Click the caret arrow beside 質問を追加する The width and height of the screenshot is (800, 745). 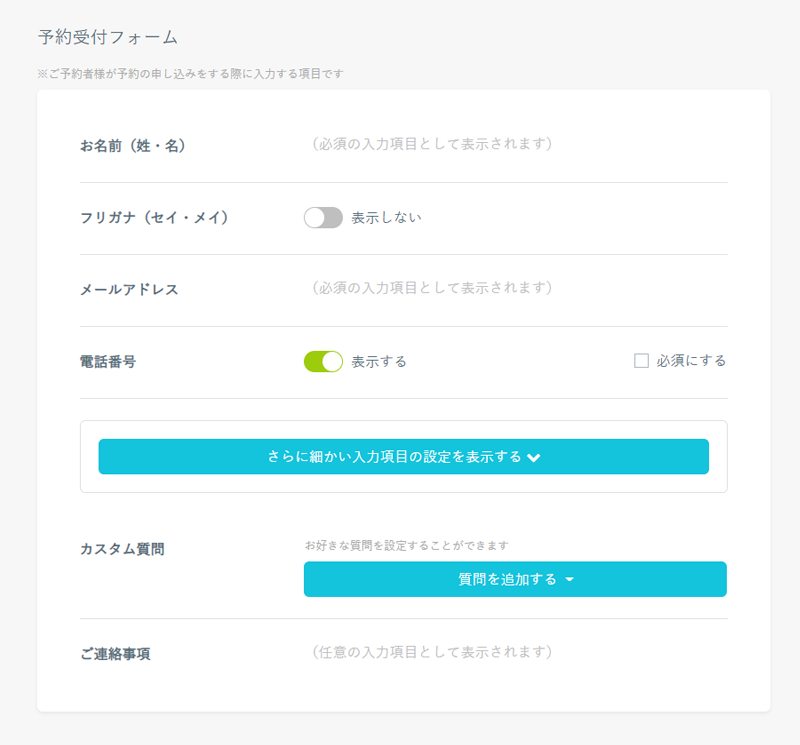(x=569, y=580)
